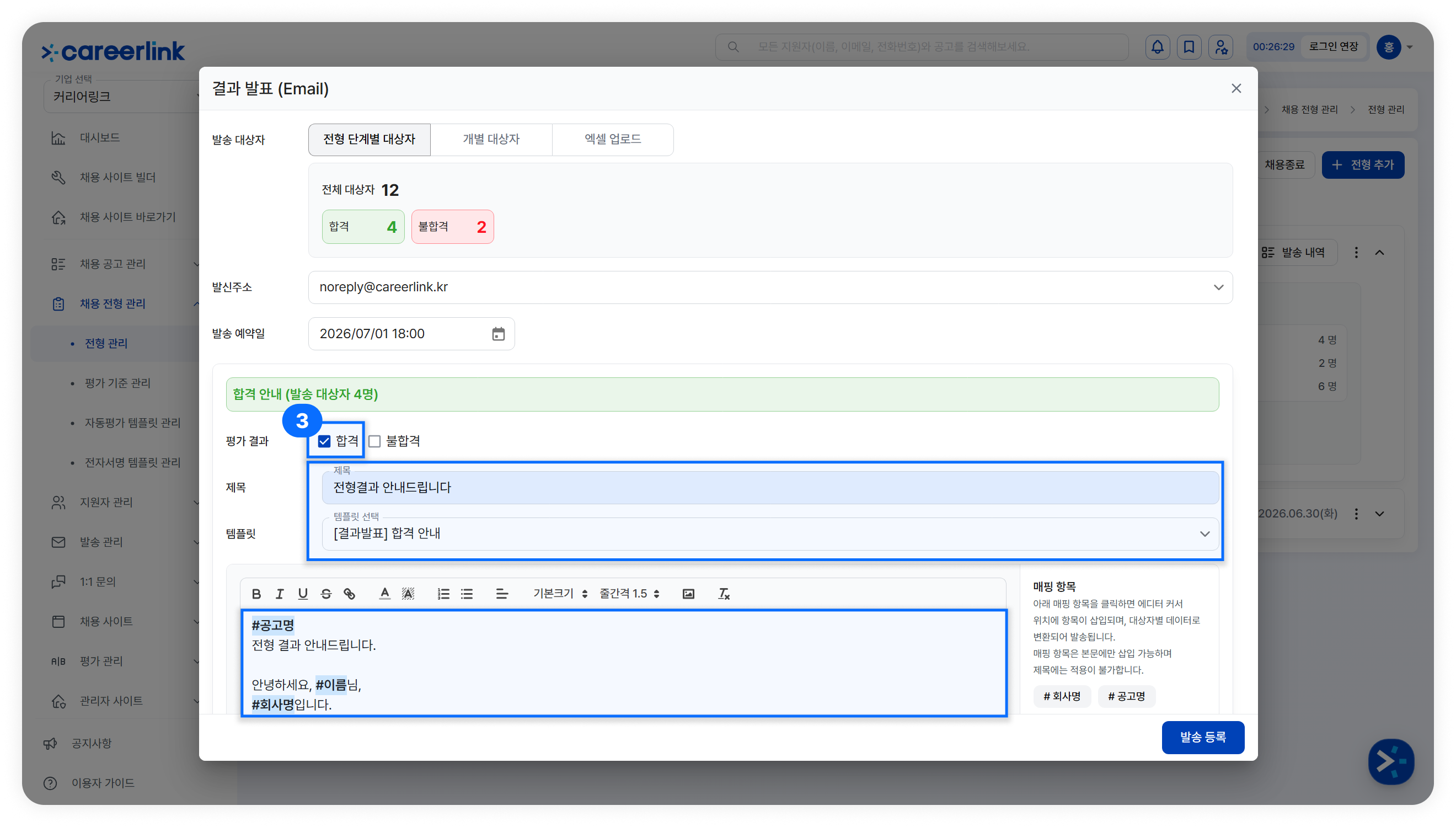Open 전형 관리 submenu item
The image size is (1456, 827).
pos(106,344)
